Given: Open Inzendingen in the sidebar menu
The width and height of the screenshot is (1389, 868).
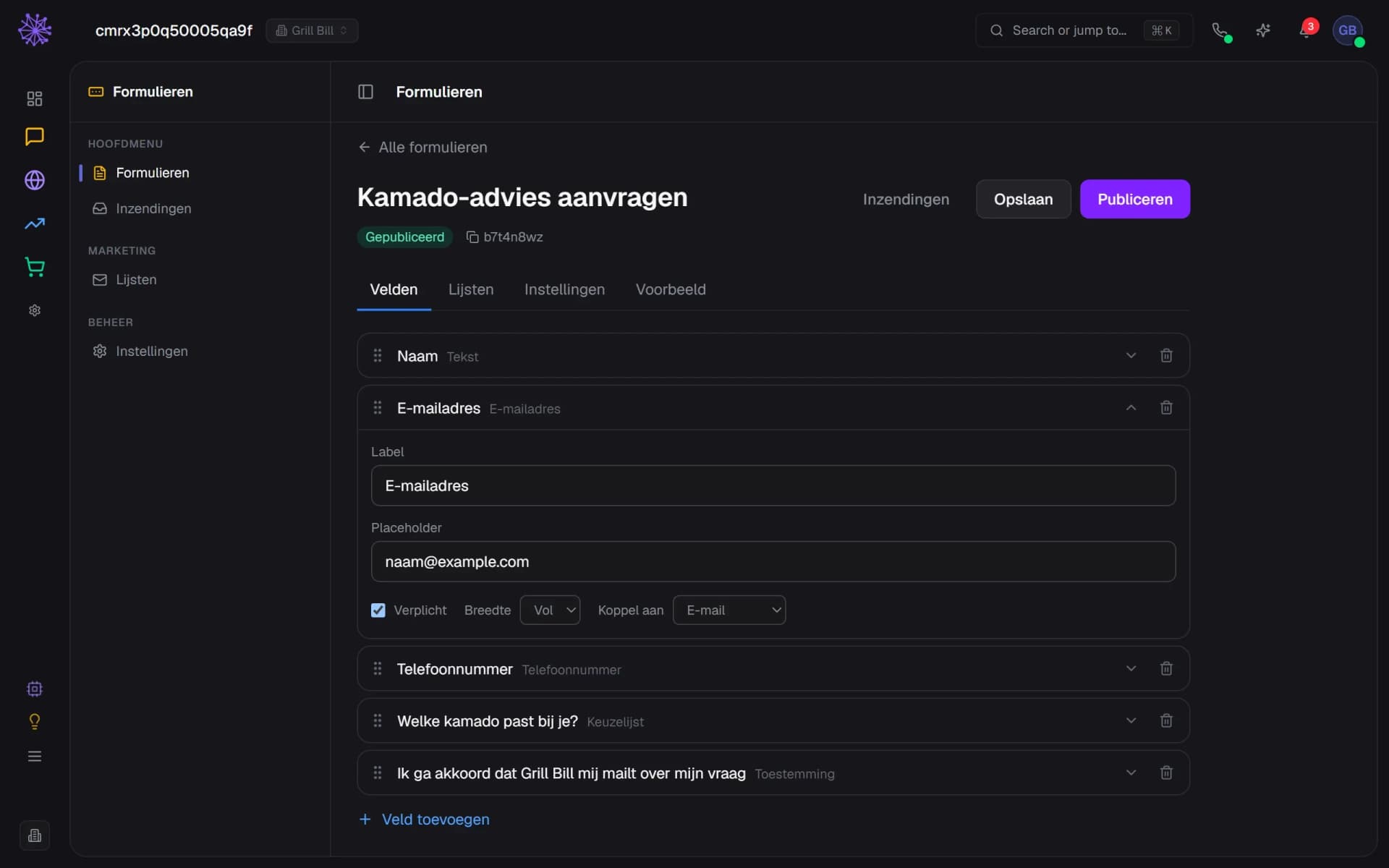Looking at the screenshot, I should point(153,208).
